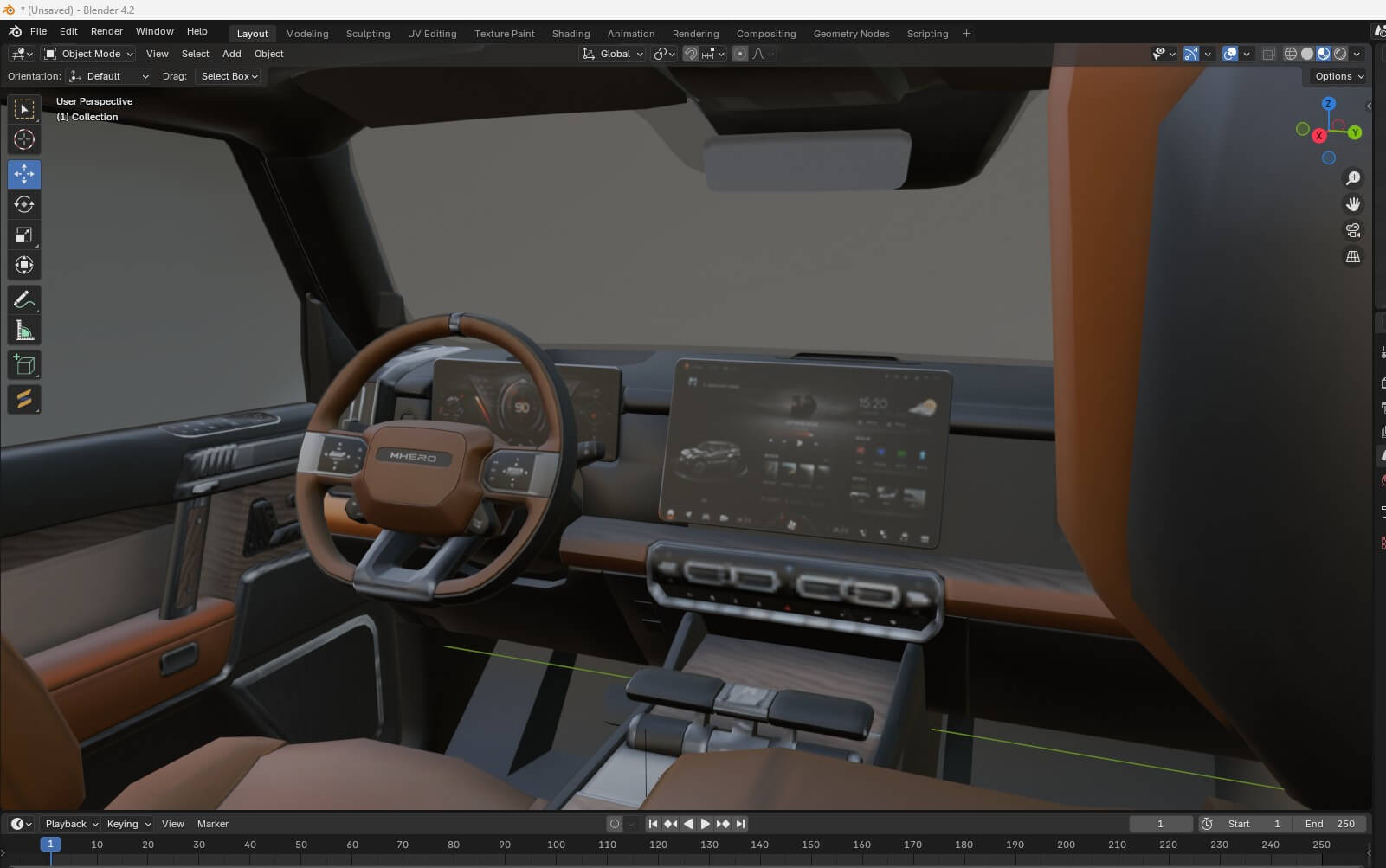The width and height of the screenshot is (1386, 868).
Task: Open the Keying dropdown in timeline
Action: (x=127, y=824)
